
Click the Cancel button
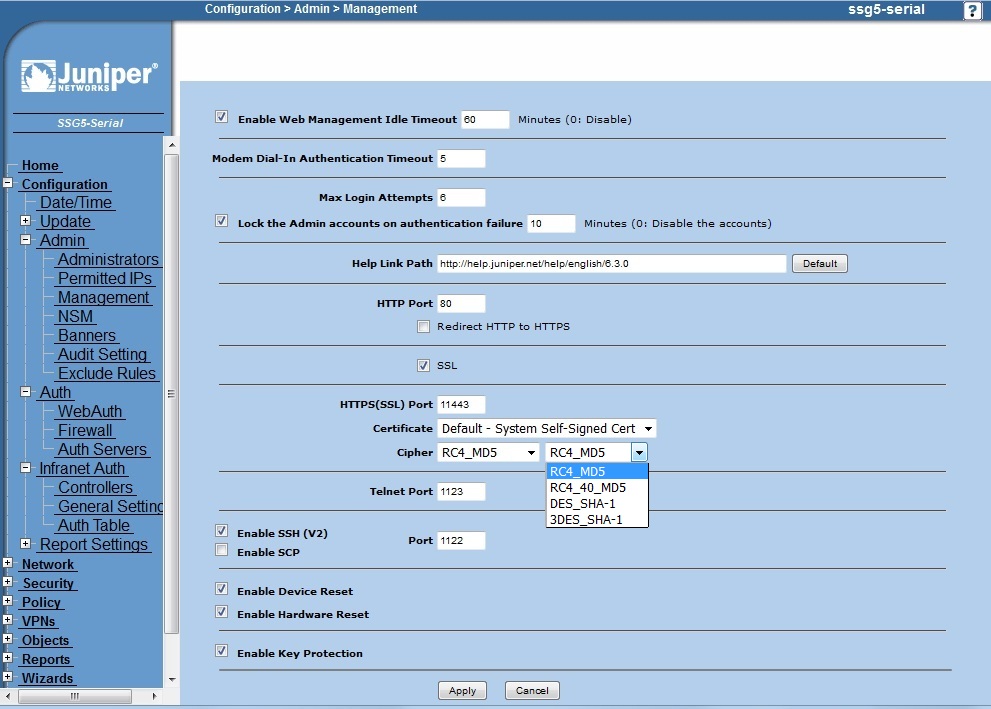(531, 690)
